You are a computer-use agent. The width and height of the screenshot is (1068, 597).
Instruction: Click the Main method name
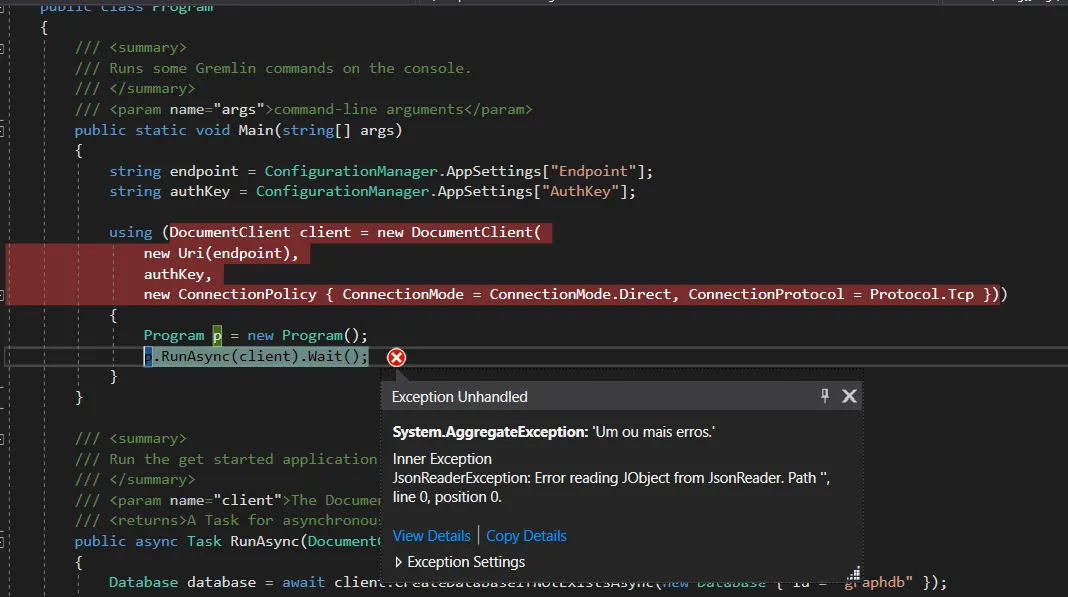[x=255, y=130]
